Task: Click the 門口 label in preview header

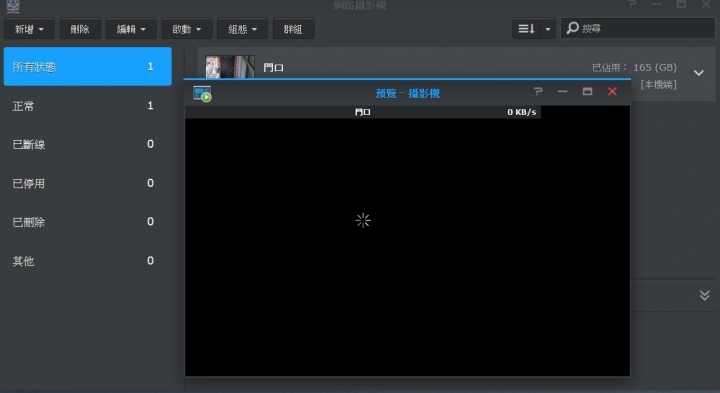Action: coord(363,112)
